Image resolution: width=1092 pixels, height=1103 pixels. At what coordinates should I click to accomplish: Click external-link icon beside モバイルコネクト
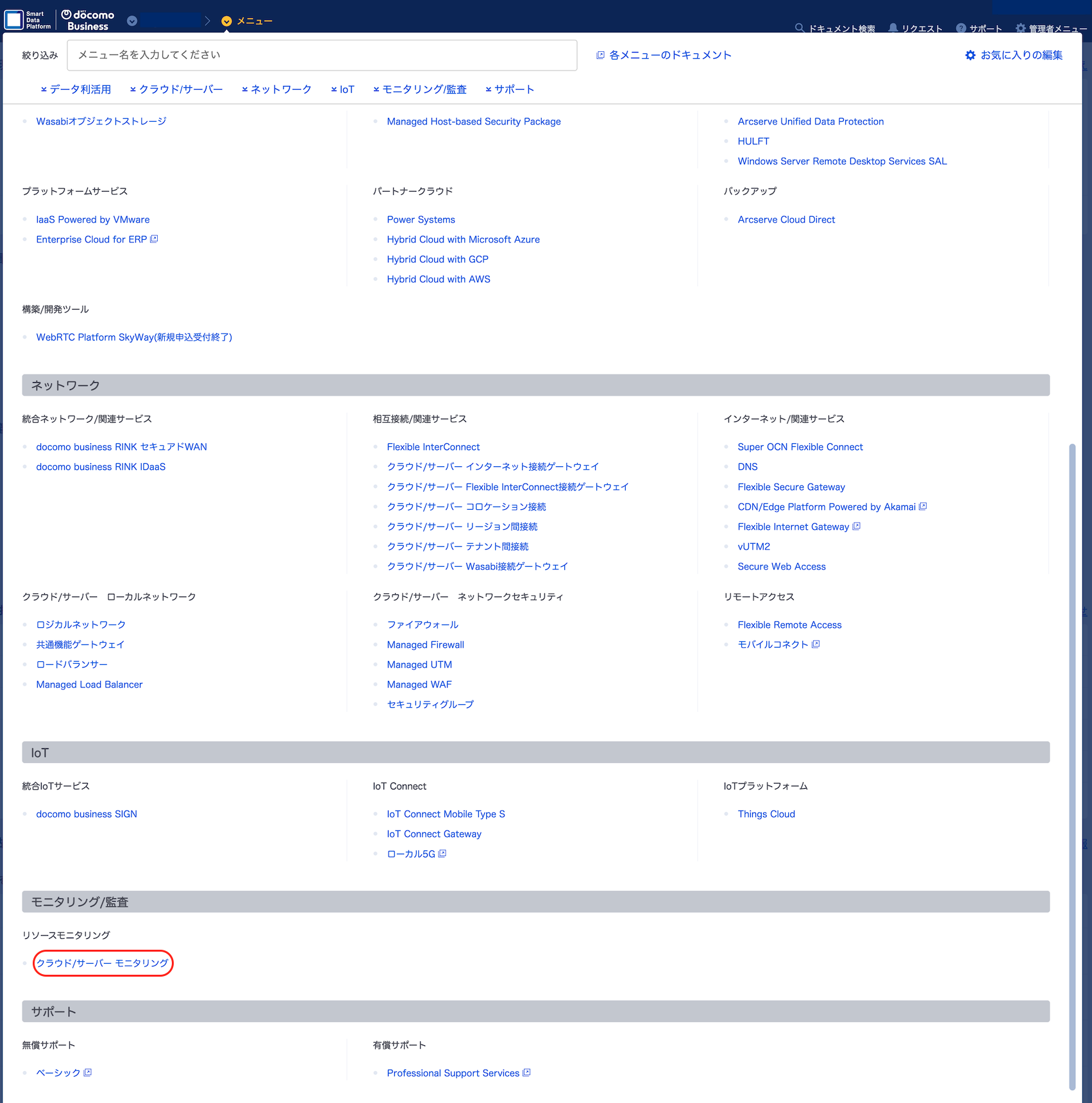pyautogui.click(x=816, y=644)
